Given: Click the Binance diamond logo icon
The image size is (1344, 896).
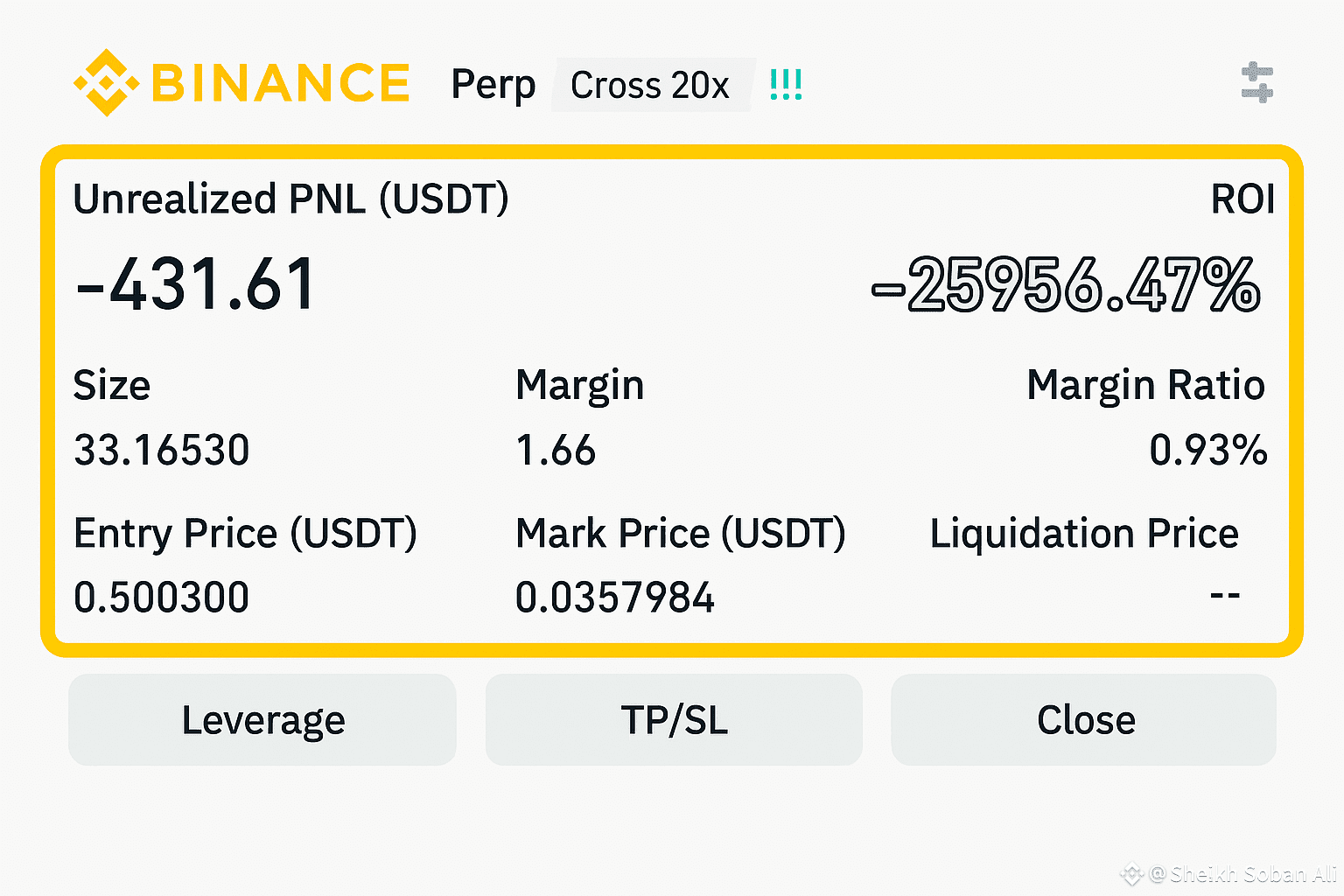Looking at the screenshot, I should 107,83.
